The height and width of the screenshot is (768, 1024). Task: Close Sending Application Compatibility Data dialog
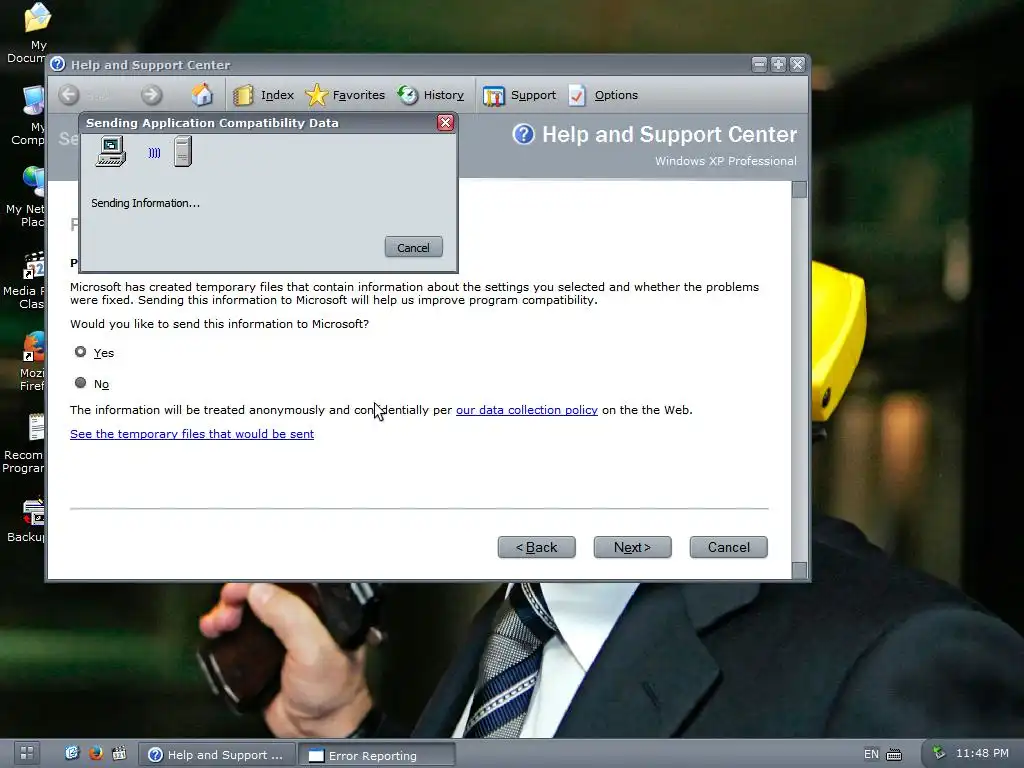click(x=445, y=123)
